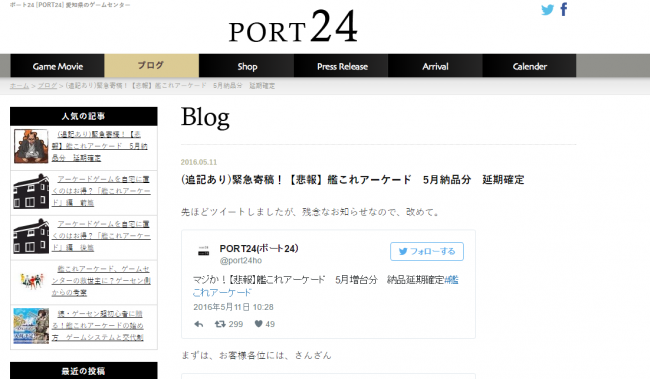Click the reply arrow icon on the tweet

pos(199,324)
